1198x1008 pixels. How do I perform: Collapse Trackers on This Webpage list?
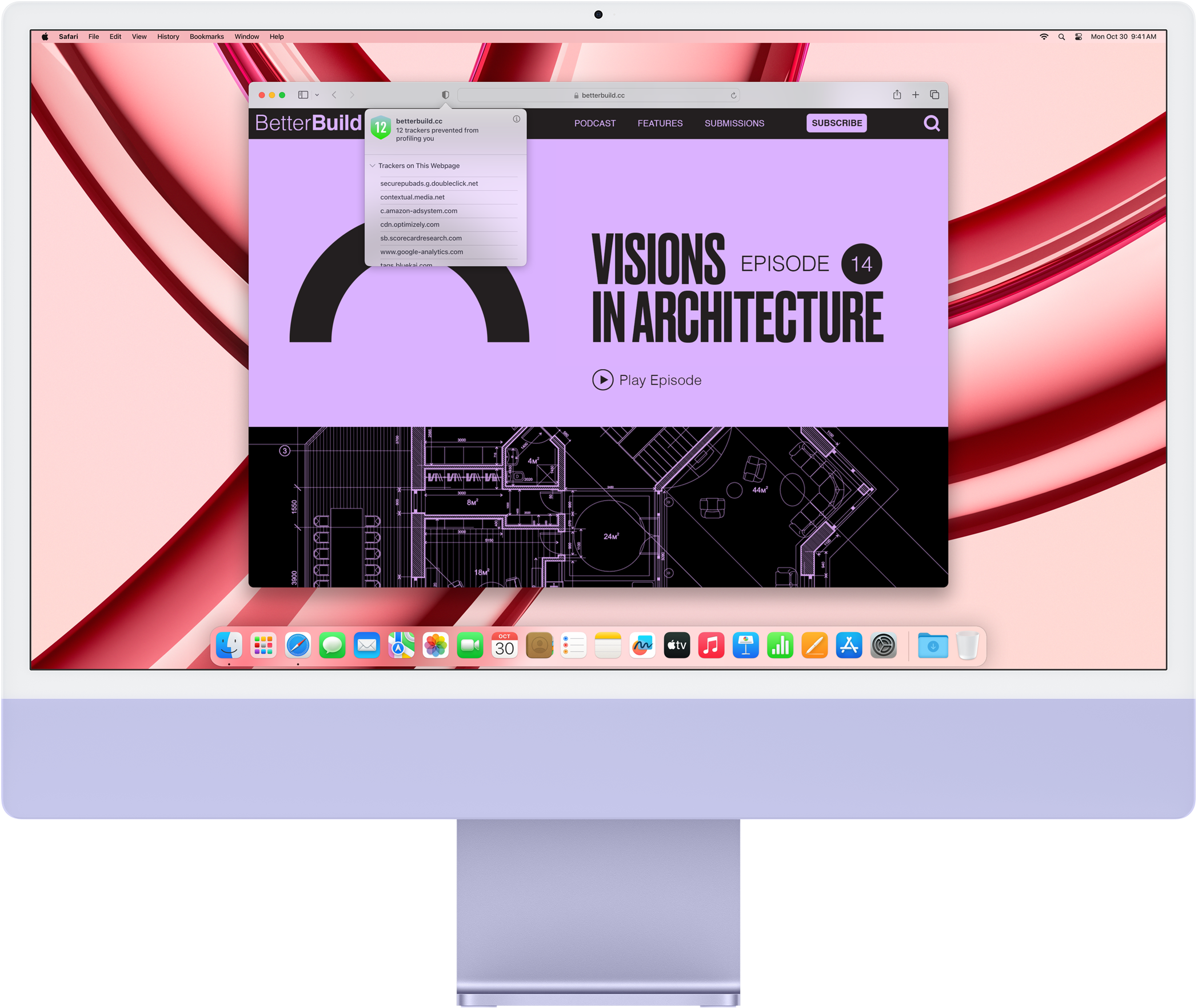pos(373,166)
